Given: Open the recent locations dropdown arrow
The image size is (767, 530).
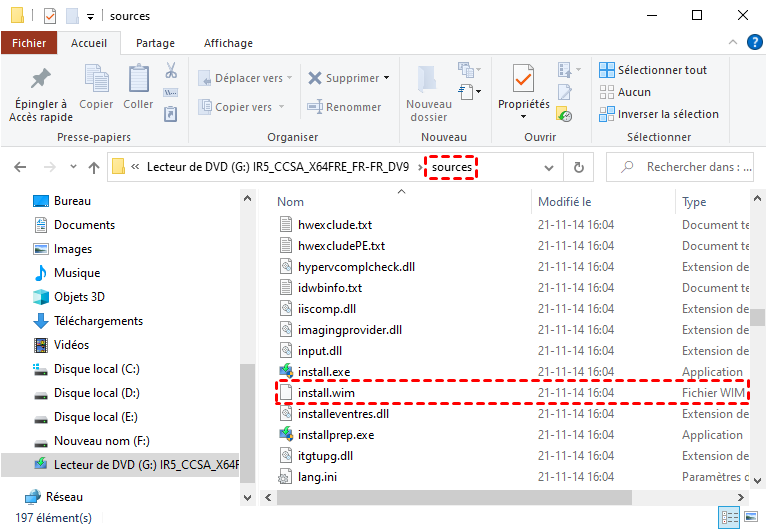Looking at the screenshot, I should click(x=73, y=167).
